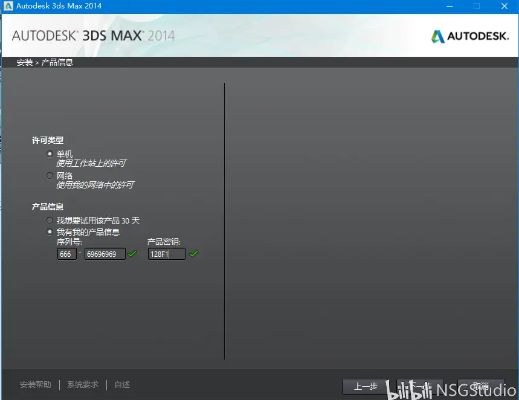519x400 pixels.
Task: Open 系统要求 system requirements link
Action: 83,385
